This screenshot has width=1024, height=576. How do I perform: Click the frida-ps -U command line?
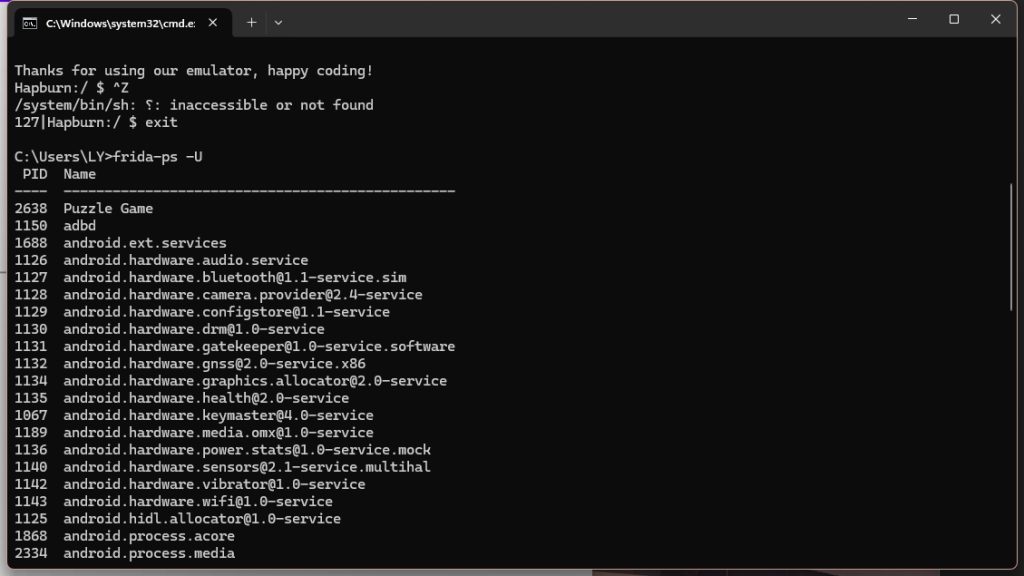point(108,157)
